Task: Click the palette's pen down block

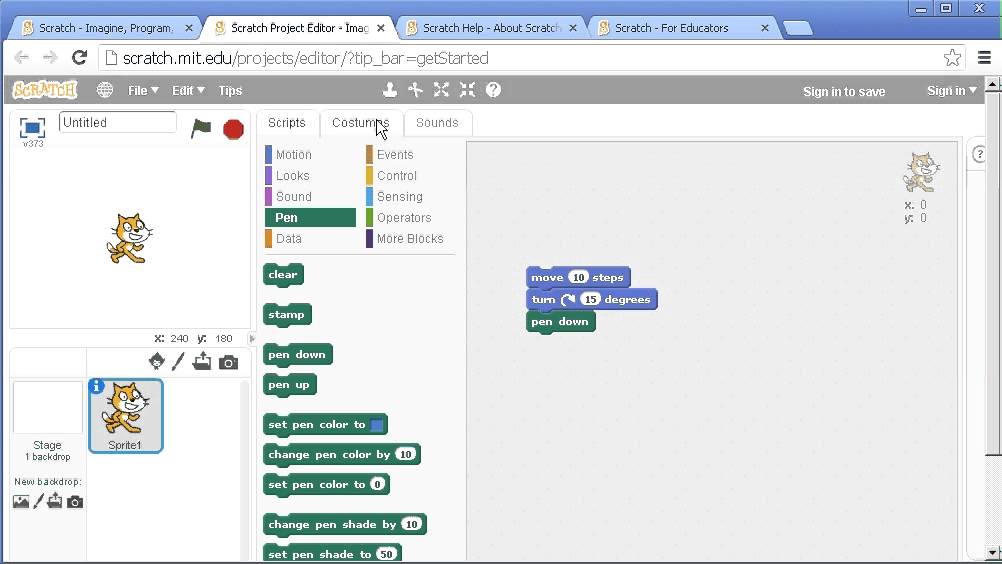Action: [x=297, y=354]
